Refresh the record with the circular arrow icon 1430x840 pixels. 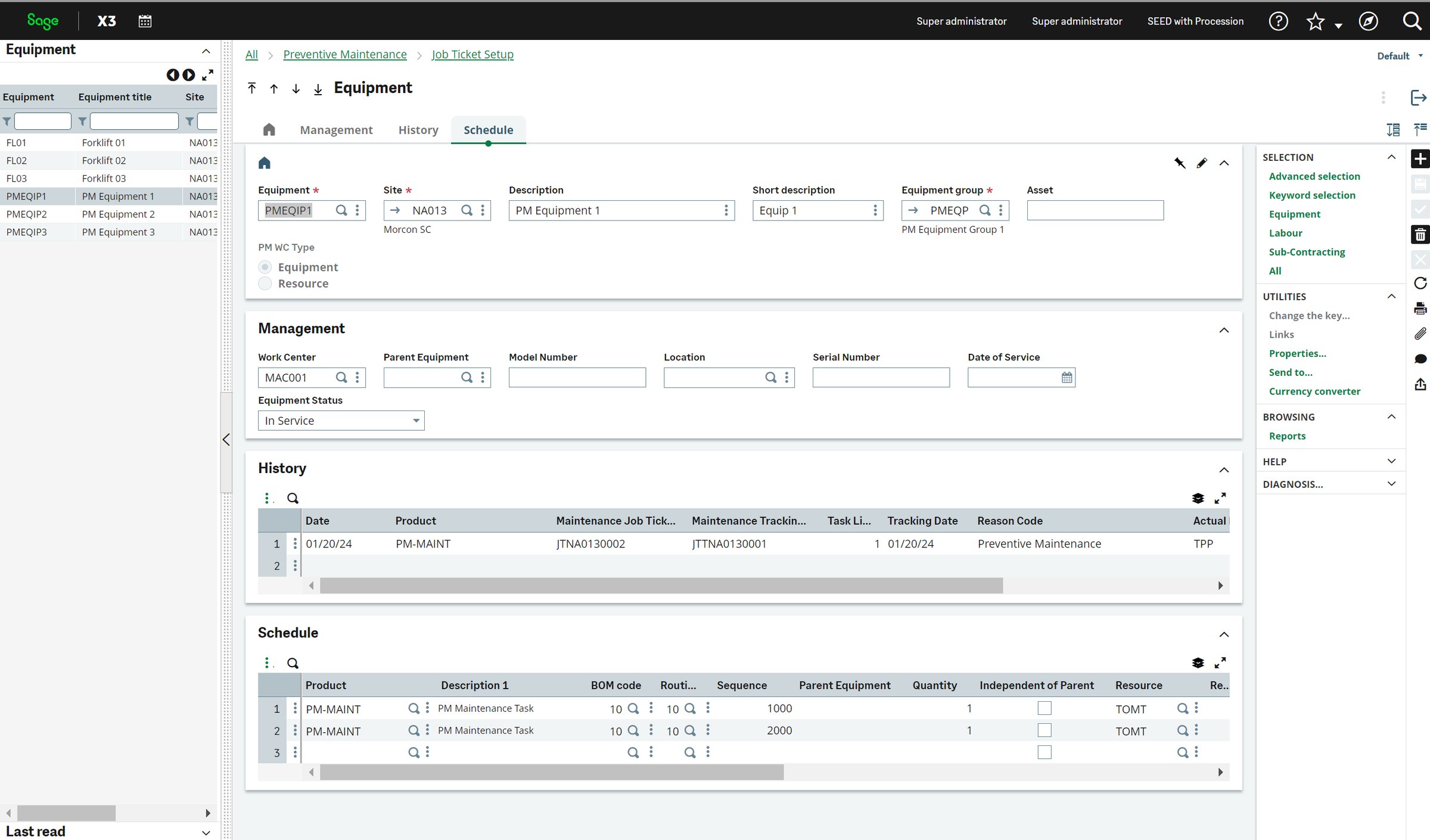point(1420,284)
